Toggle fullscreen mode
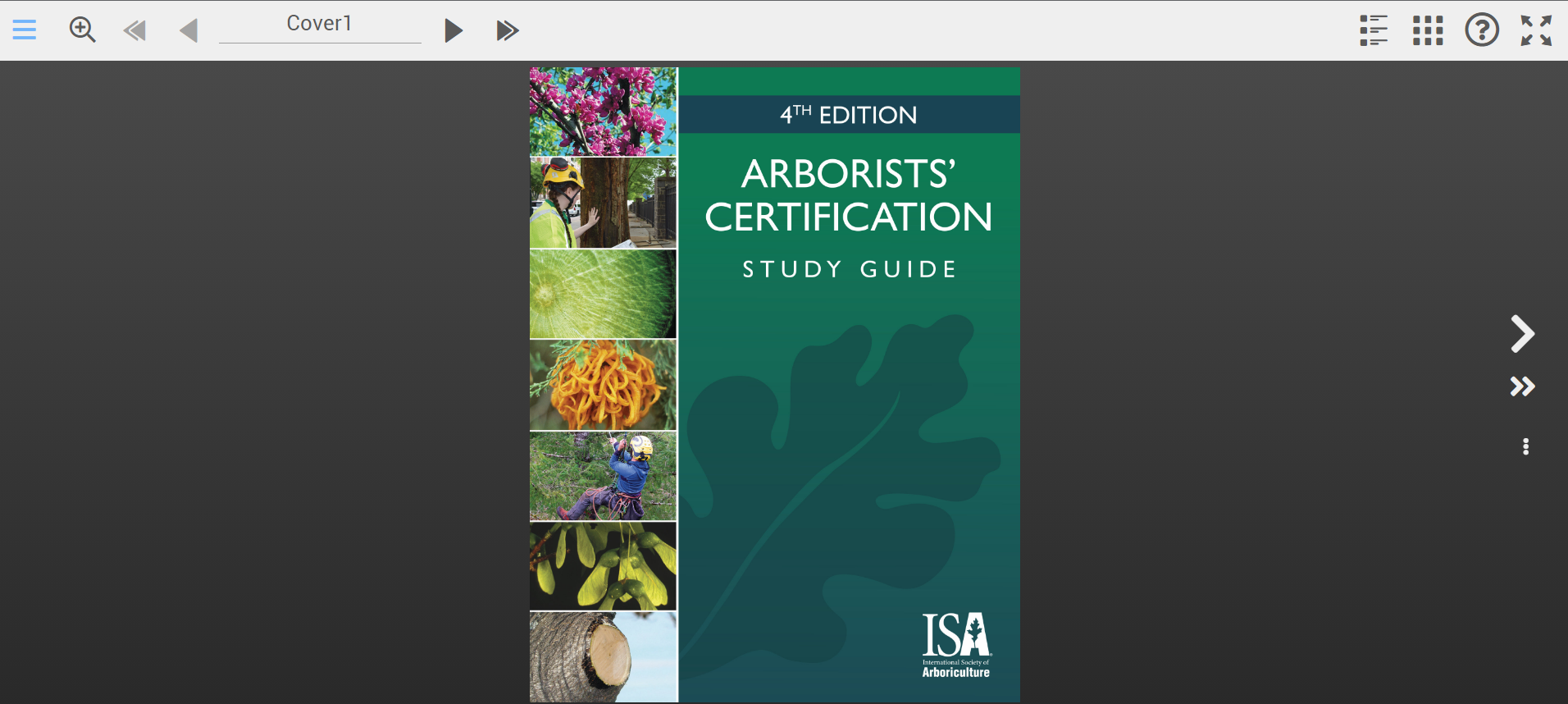This screenshot has height=704, width=1568. tap(1536, 30)
